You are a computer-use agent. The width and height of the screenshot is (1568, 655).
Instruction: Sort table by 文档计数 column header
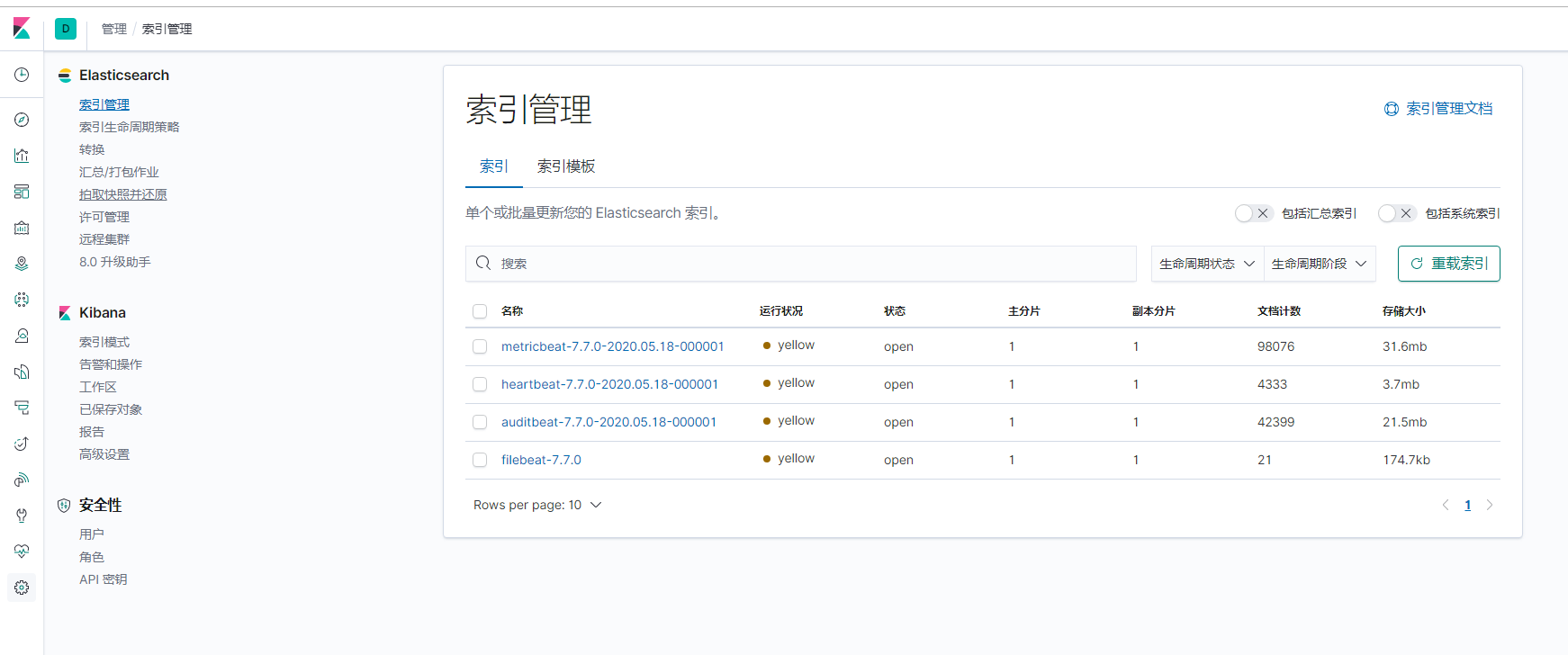pyautogui.click(x=1279, y=311)
